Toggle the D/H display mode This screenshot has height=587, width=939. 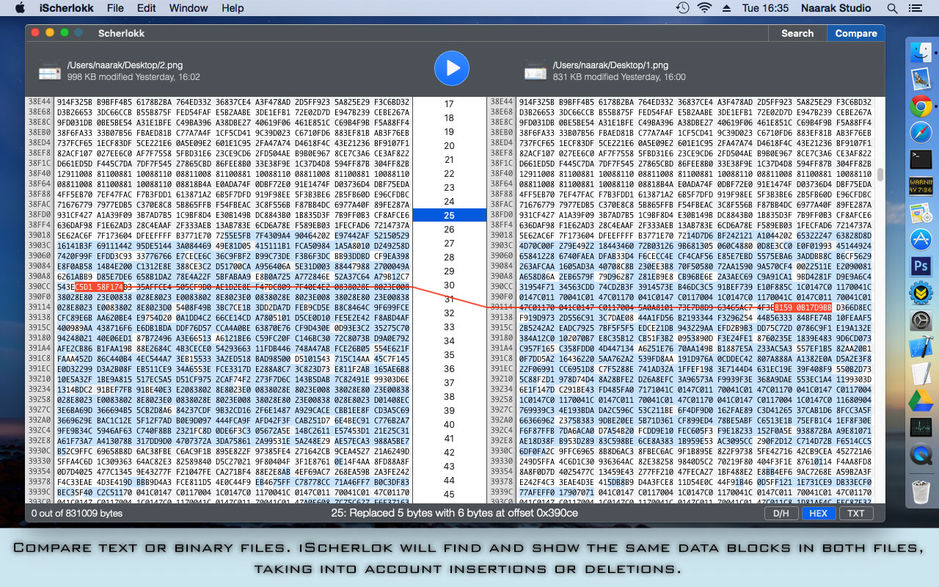coord(781,513)
